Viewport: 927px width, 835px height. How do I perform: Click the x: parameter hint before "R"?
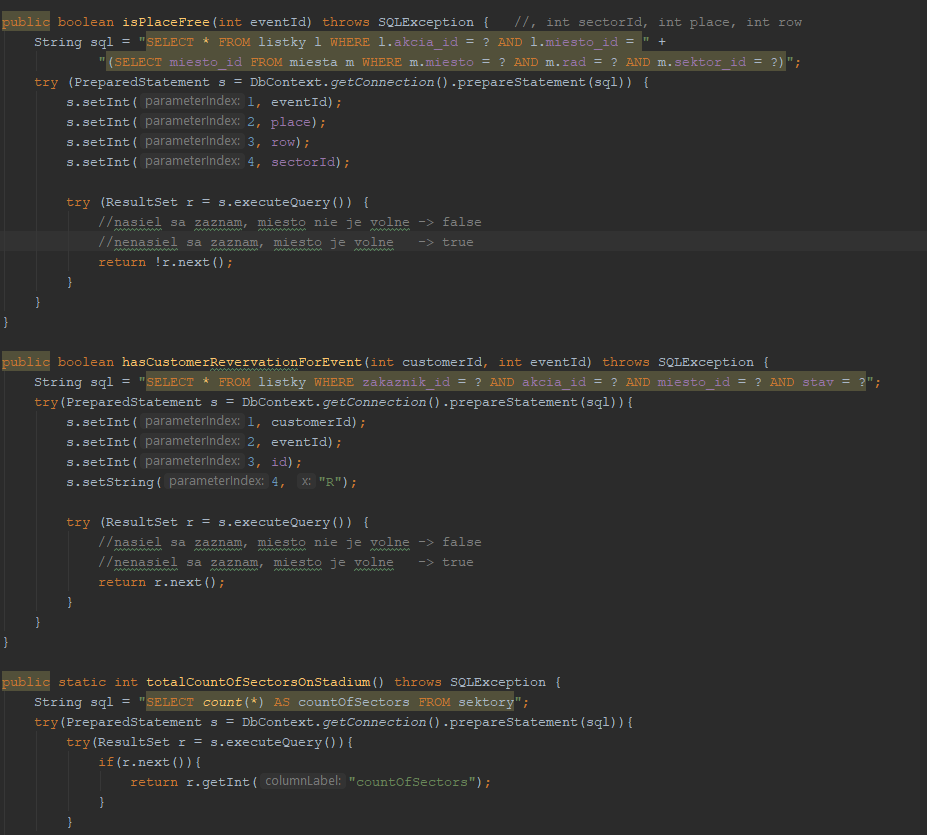[306, 482]
